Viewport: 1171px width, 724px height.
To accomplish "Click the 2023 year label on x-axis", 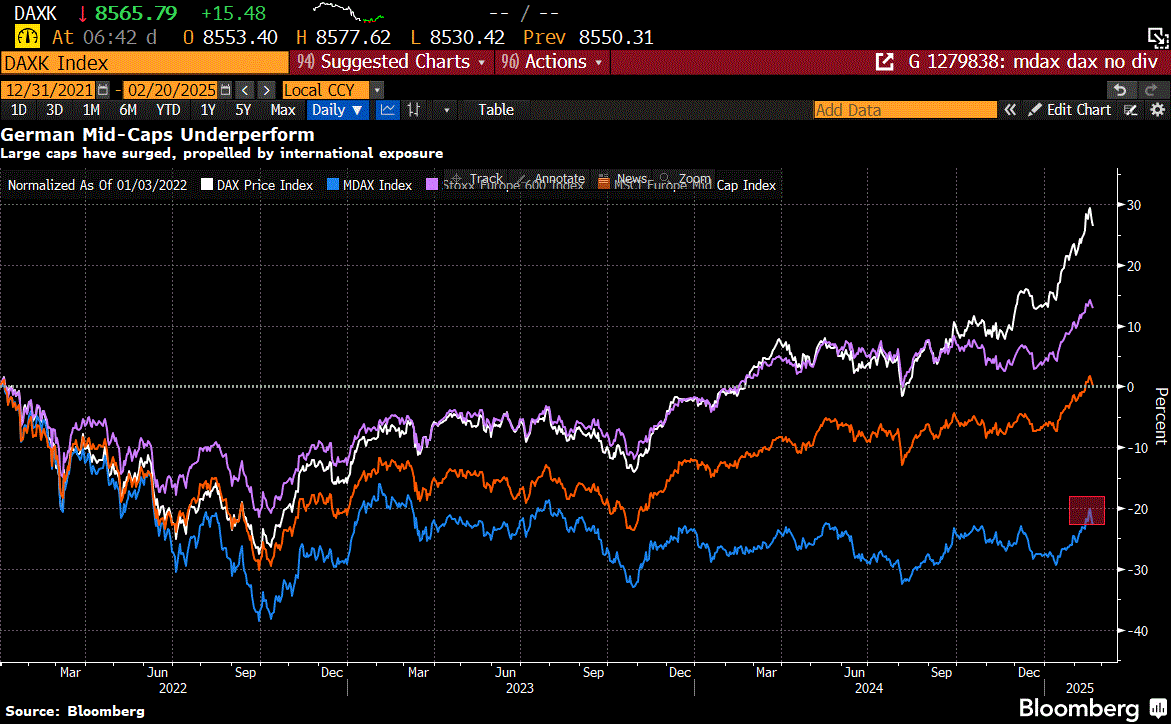I will tap(520, 688).
